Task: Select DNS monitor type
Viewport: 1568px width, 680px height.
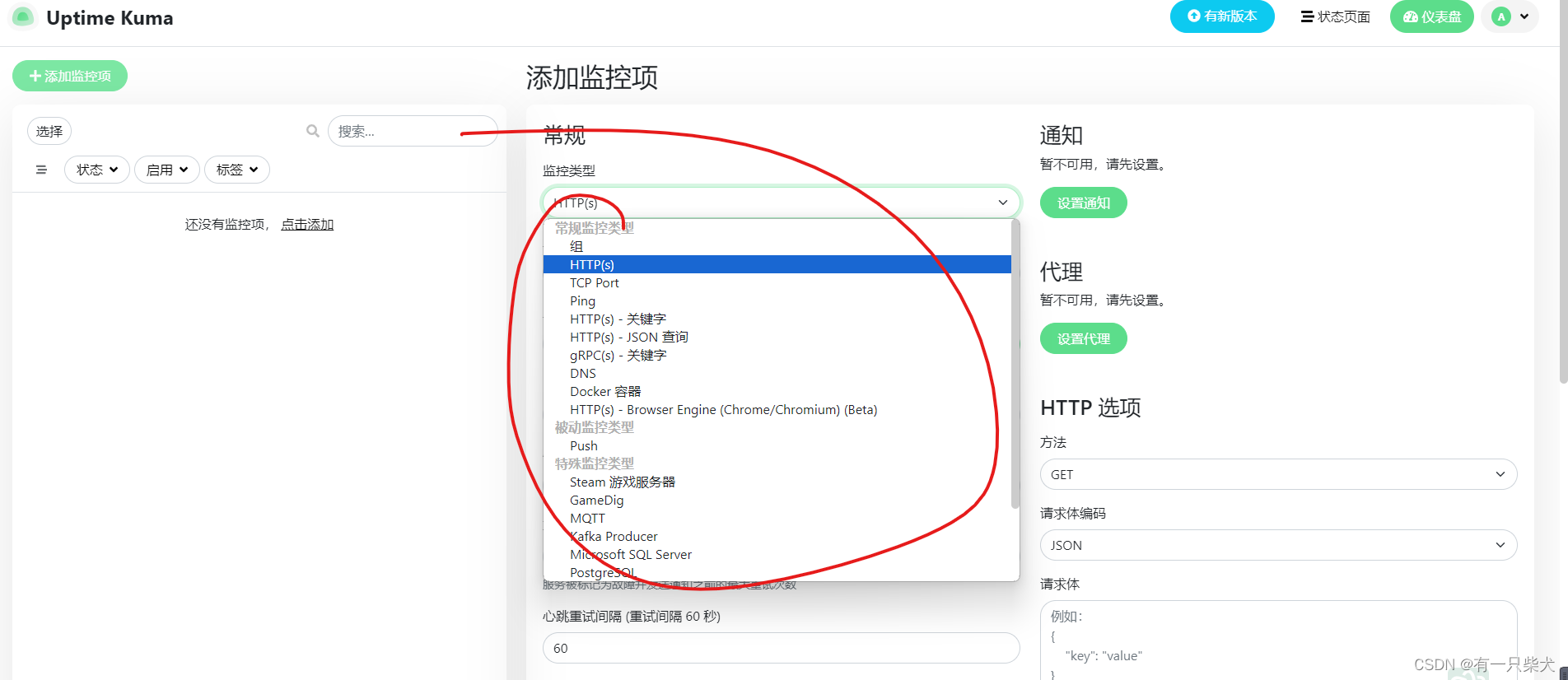Action: (777, 373)
